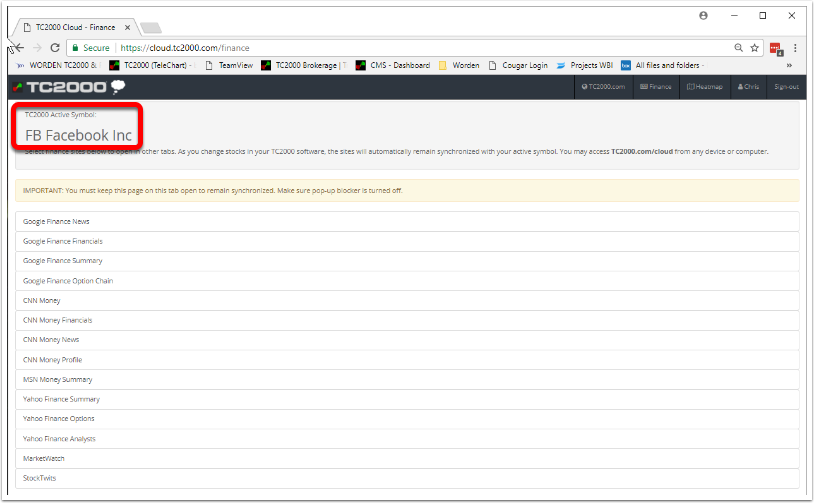This screenshot has width=814, height=503.
Task: Open CNN Money Financials
Action: [x=407, y=320]
